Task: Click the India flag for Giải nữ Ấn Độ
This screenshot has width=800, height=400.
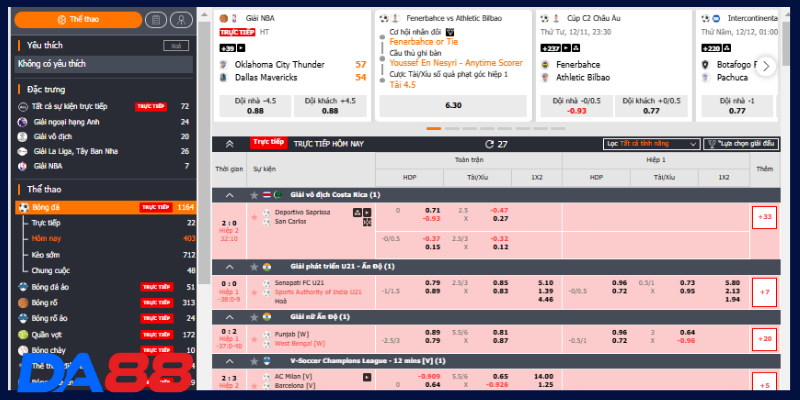Action: pos(267,317)
